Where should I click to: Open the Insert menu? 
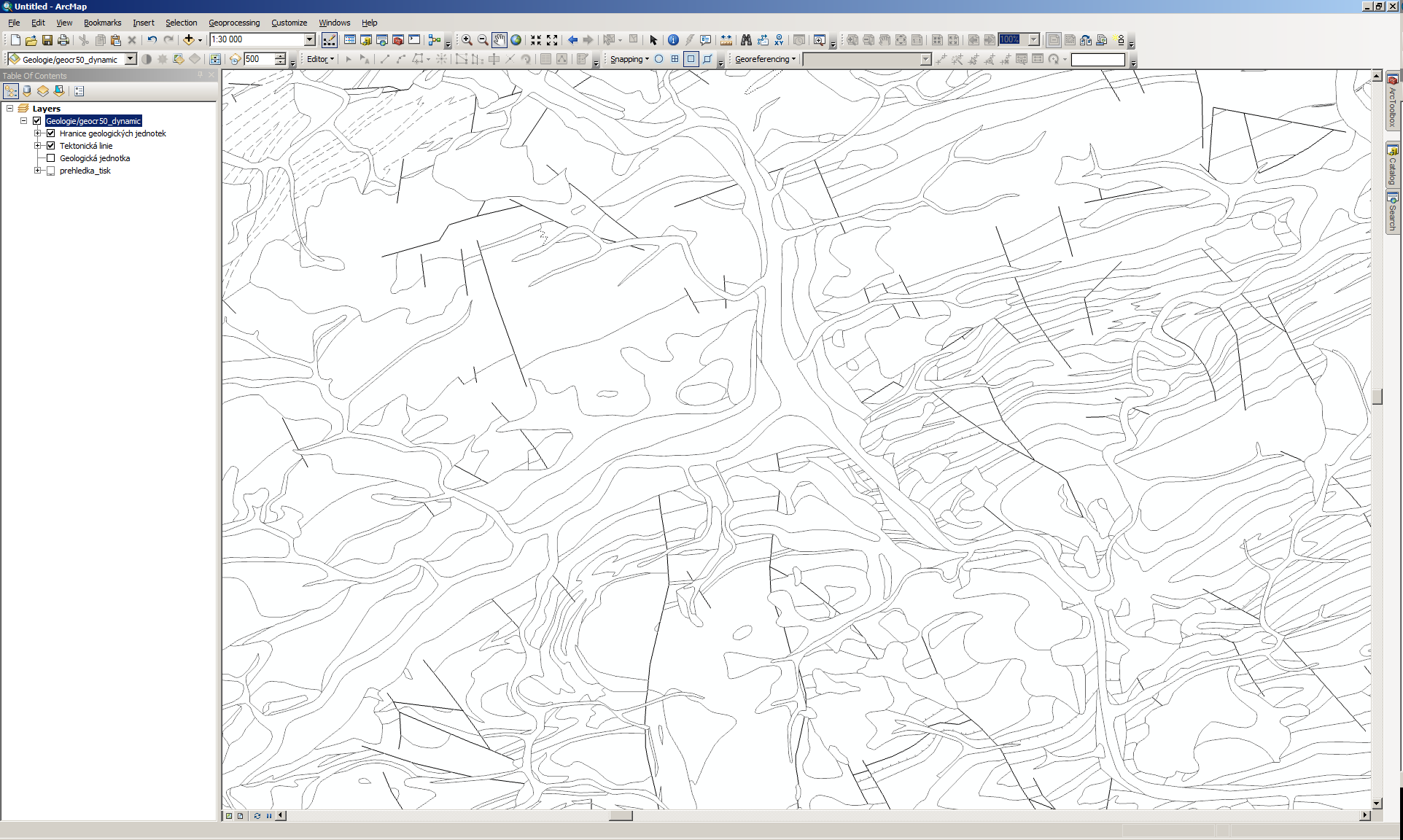[143, 23]
